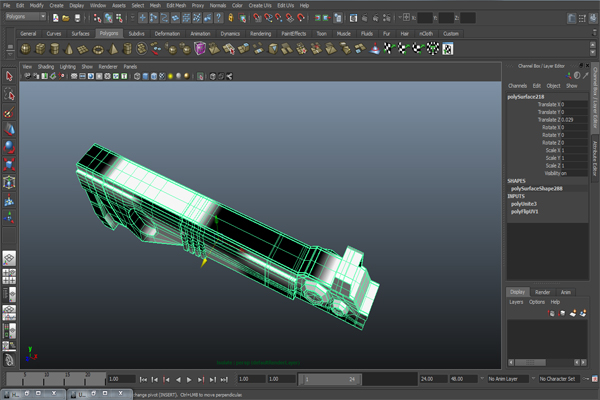Switch to single perspective view layout
This screenshot has height=400, width=600.
coord(9,258)
